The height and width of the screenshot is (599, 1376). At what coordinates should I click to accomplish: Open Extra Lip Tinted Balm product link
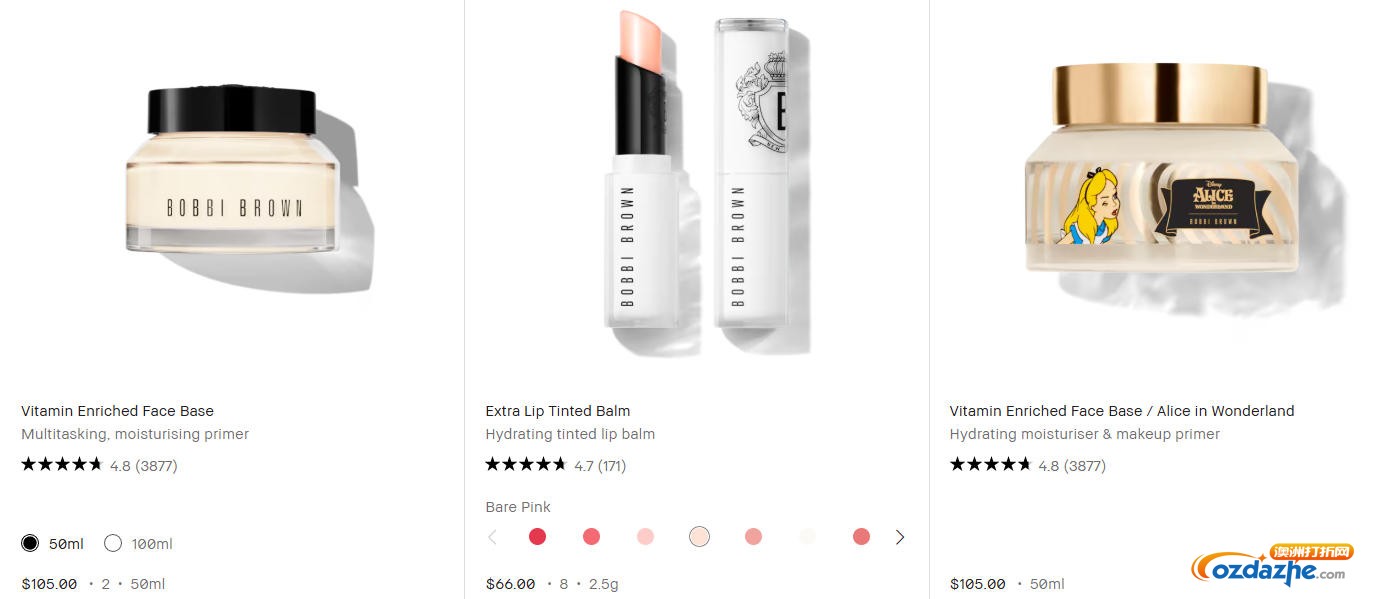point(558,411)
